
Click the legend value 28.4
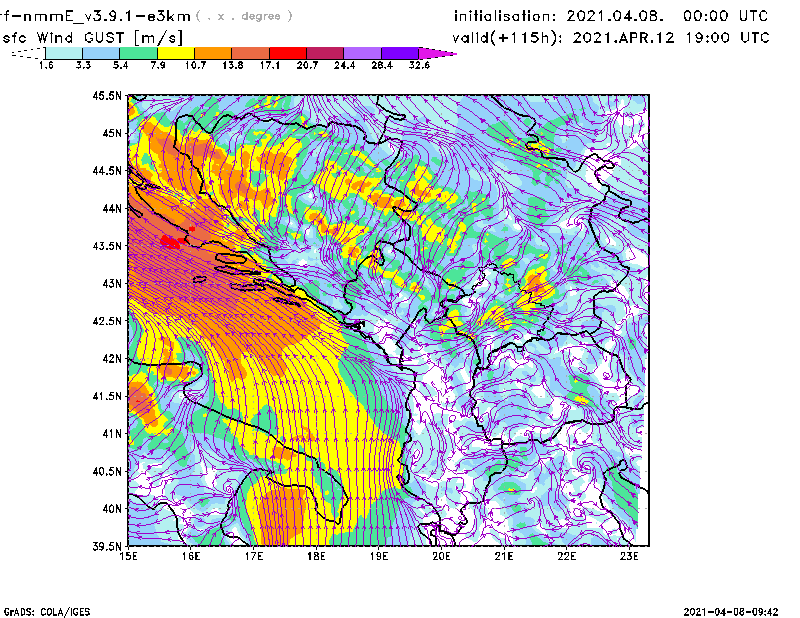click(382, 65)
